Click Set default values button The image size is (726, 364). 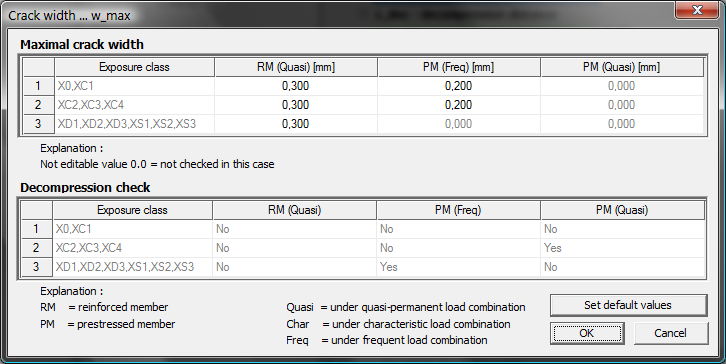(x=628, y=305)
